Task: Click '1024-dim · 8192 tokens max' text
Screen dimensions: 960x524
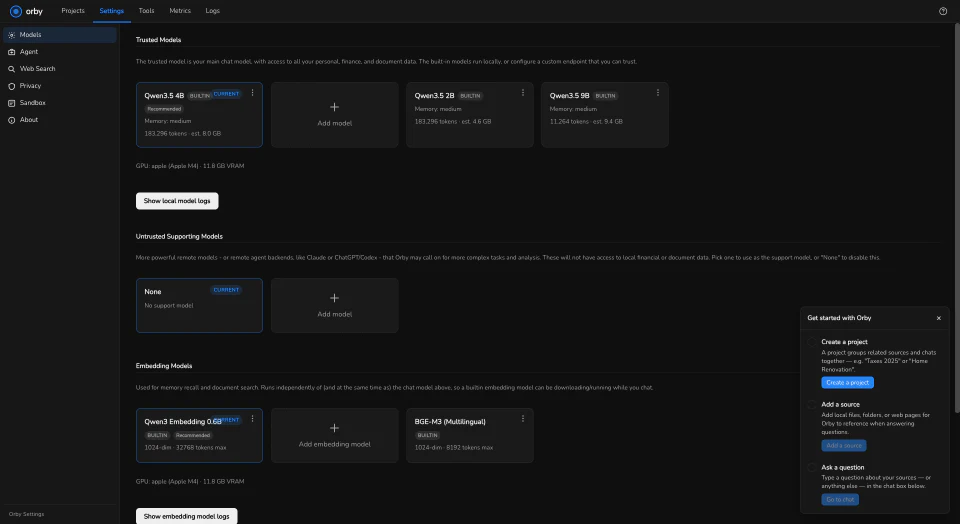Action: tap(452, 447)
